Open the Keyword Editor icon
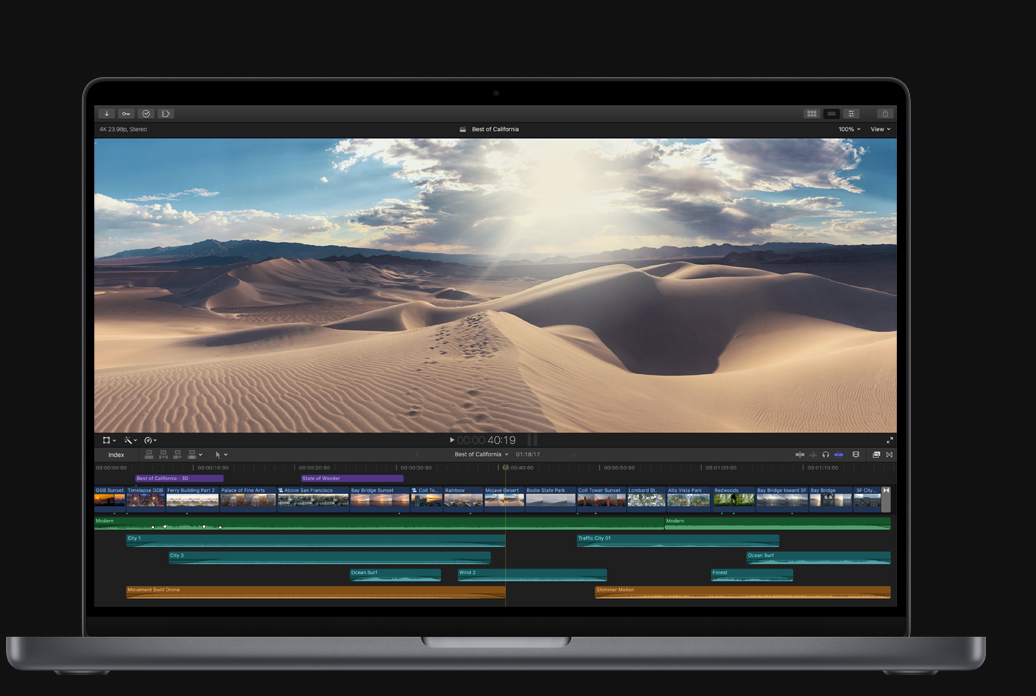Image resolution: width=1036 pixels, height=696 pixels. click(127, 113)
